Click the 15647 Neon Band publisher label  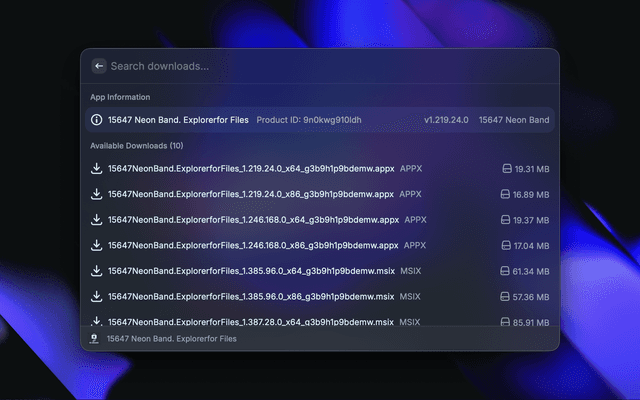coord(513,120)
